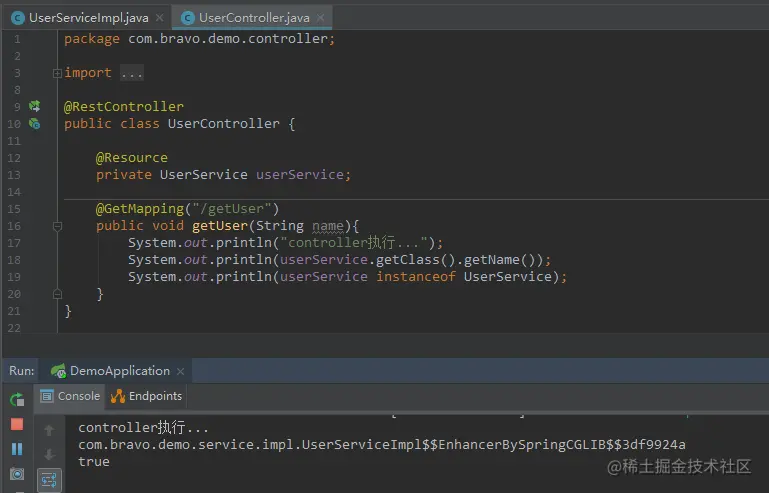
Task: Collapse the getUser method with the fold marker
Action: point(57,226)
